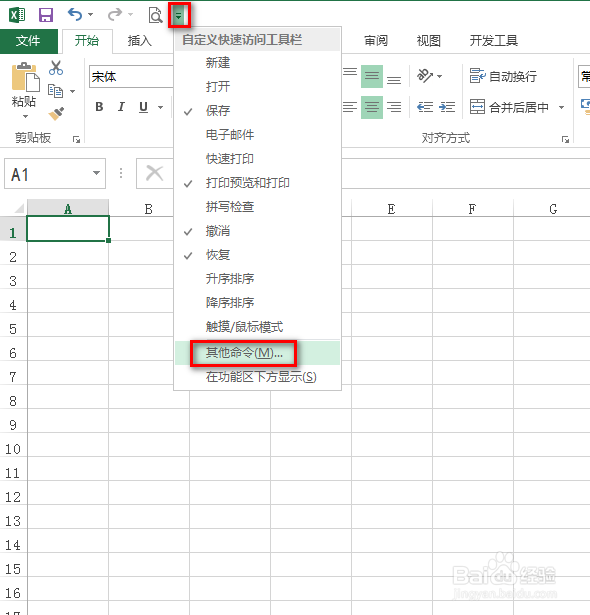
Task: Enable 自动换行 wrap text
Action: (503, 76)
